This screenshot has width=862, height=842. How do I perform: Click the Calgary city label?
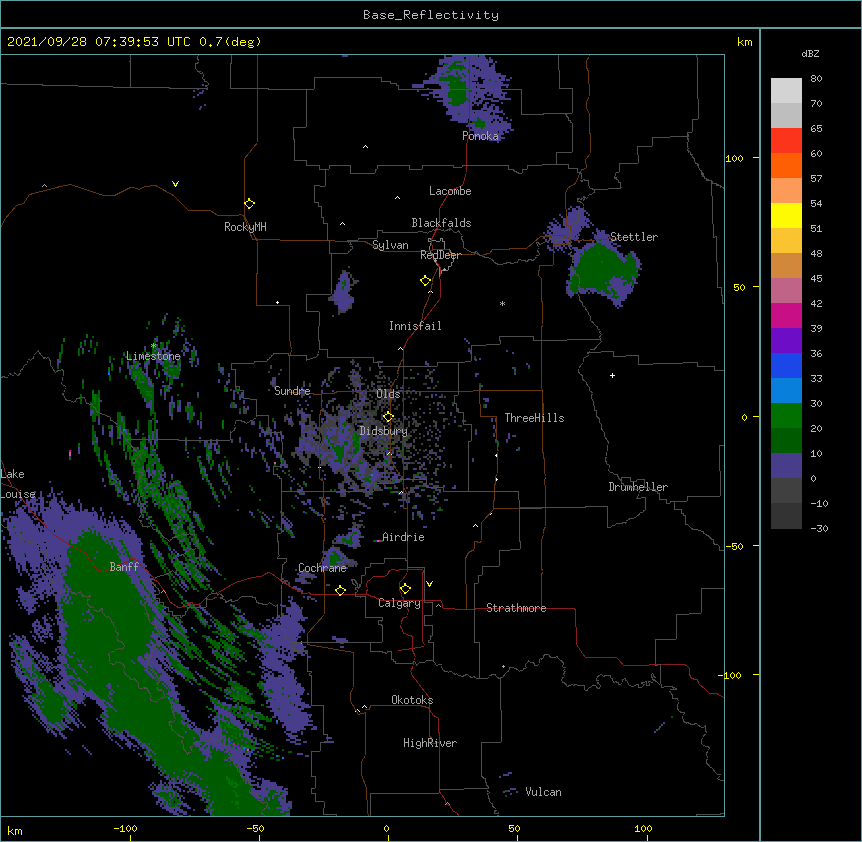coord(399,603)
